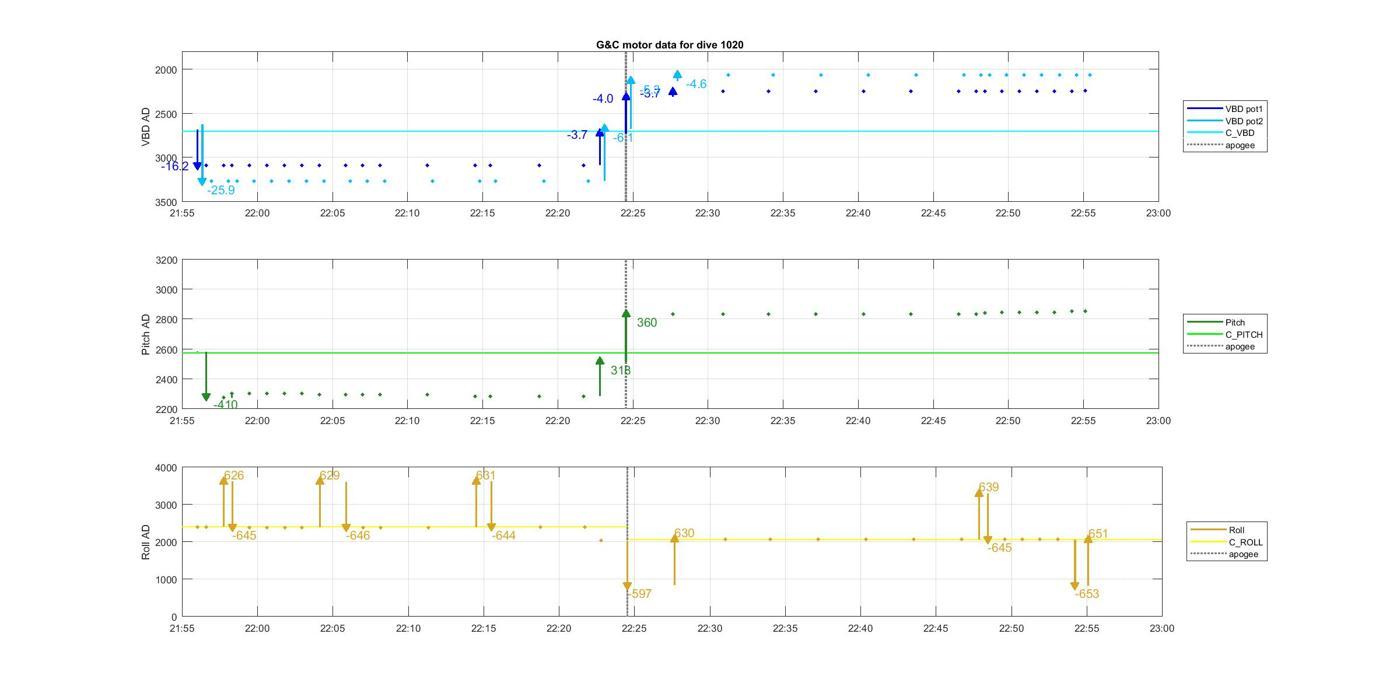Screen dimensions: 1400x693
Task: Click the 'Pitch AD' y-axis label
Action: [x=146, y=334]
